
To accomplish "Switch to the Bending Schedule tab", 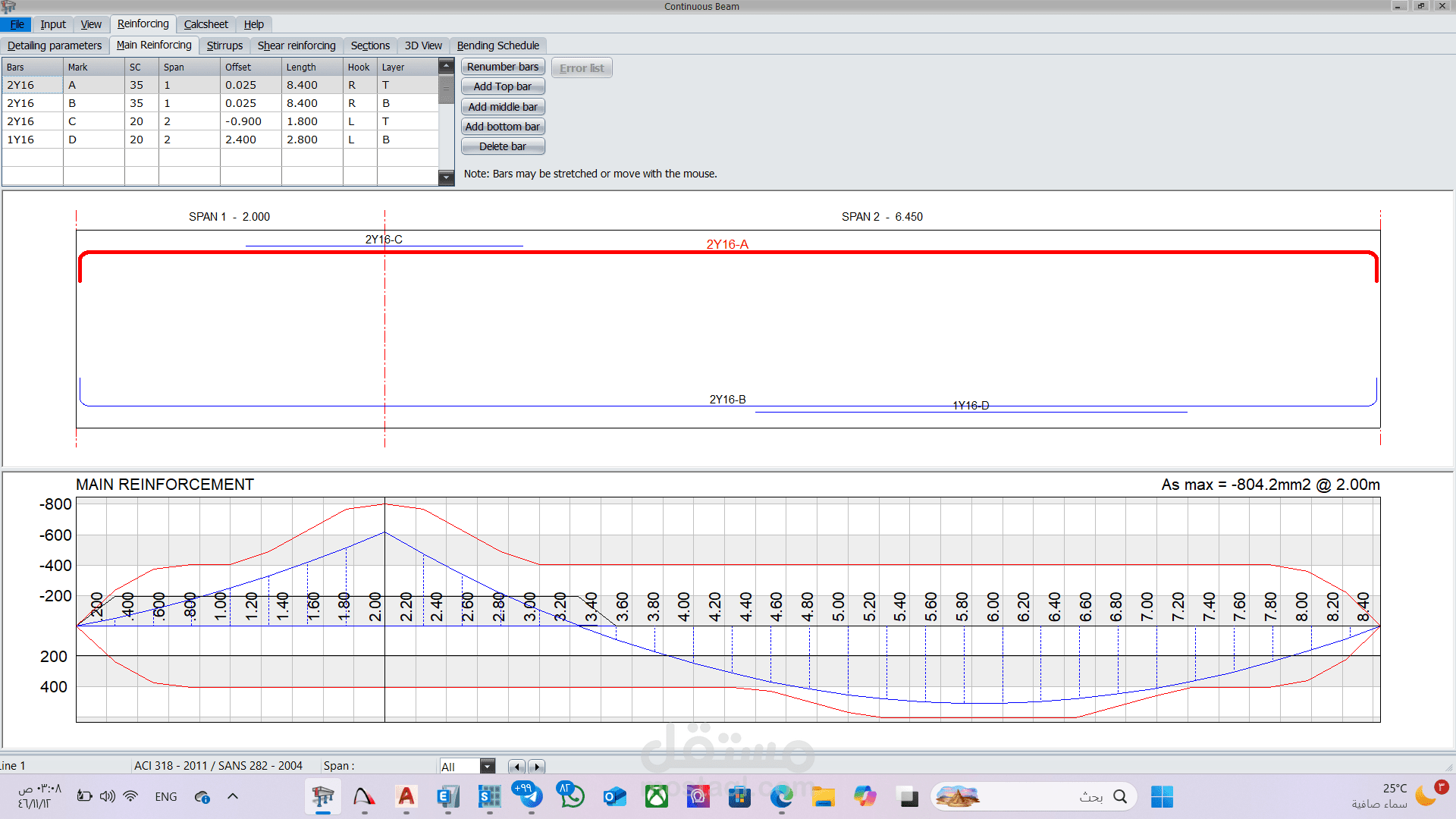I will point(497,45).
